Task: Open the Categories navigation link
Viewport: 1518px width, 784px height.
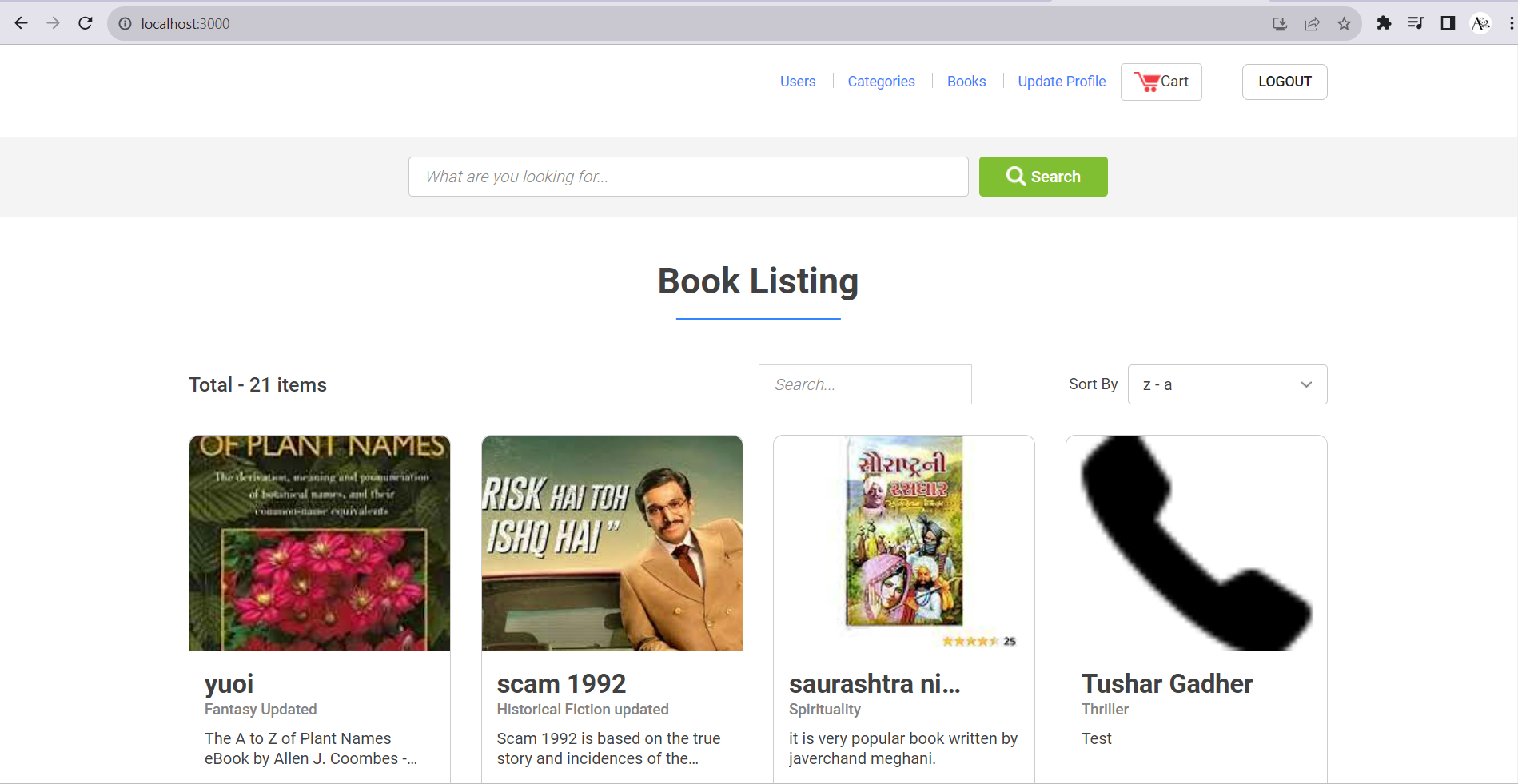Action: pos(881,82)
